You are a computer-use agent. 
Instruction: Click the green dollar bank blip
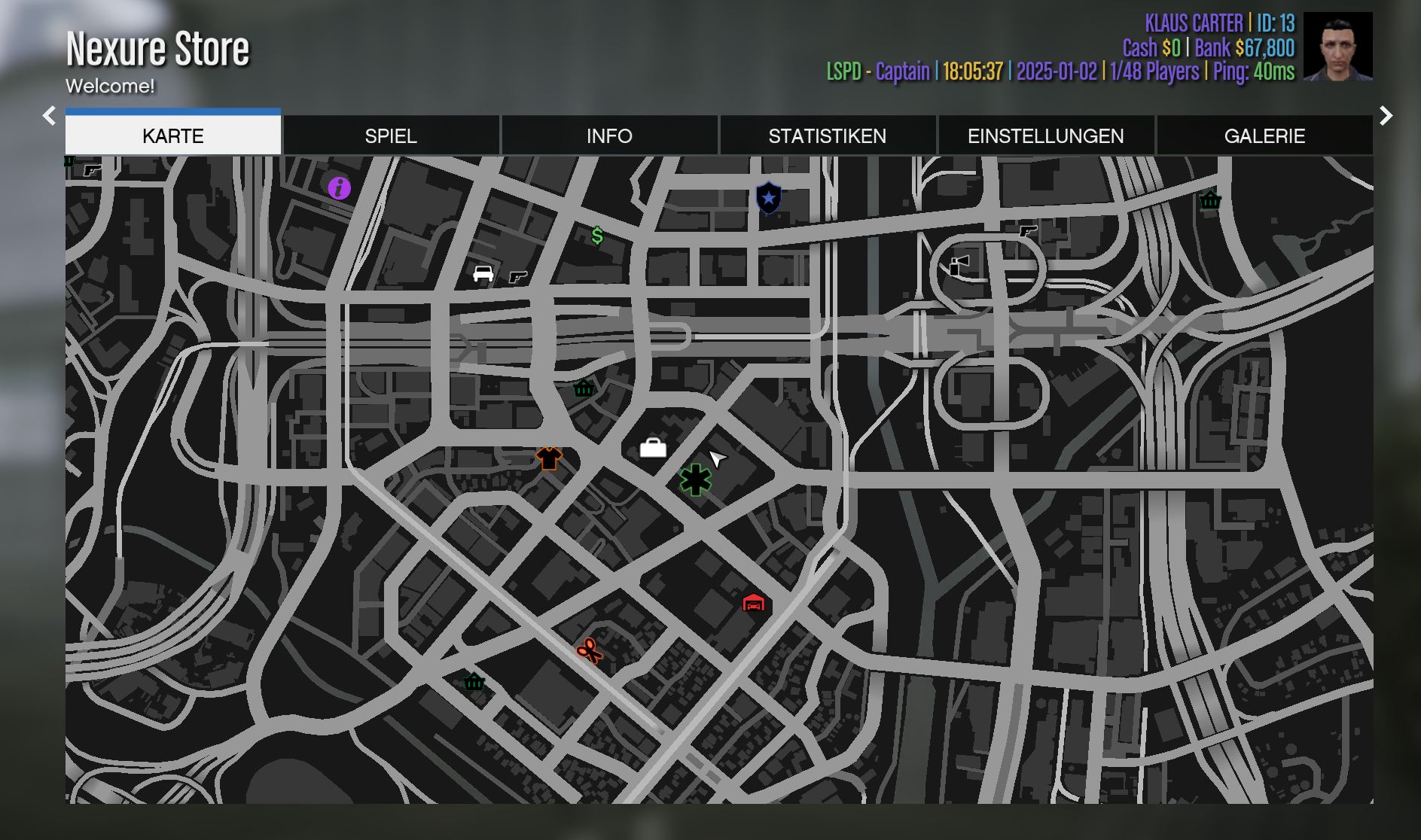[597, 236]
